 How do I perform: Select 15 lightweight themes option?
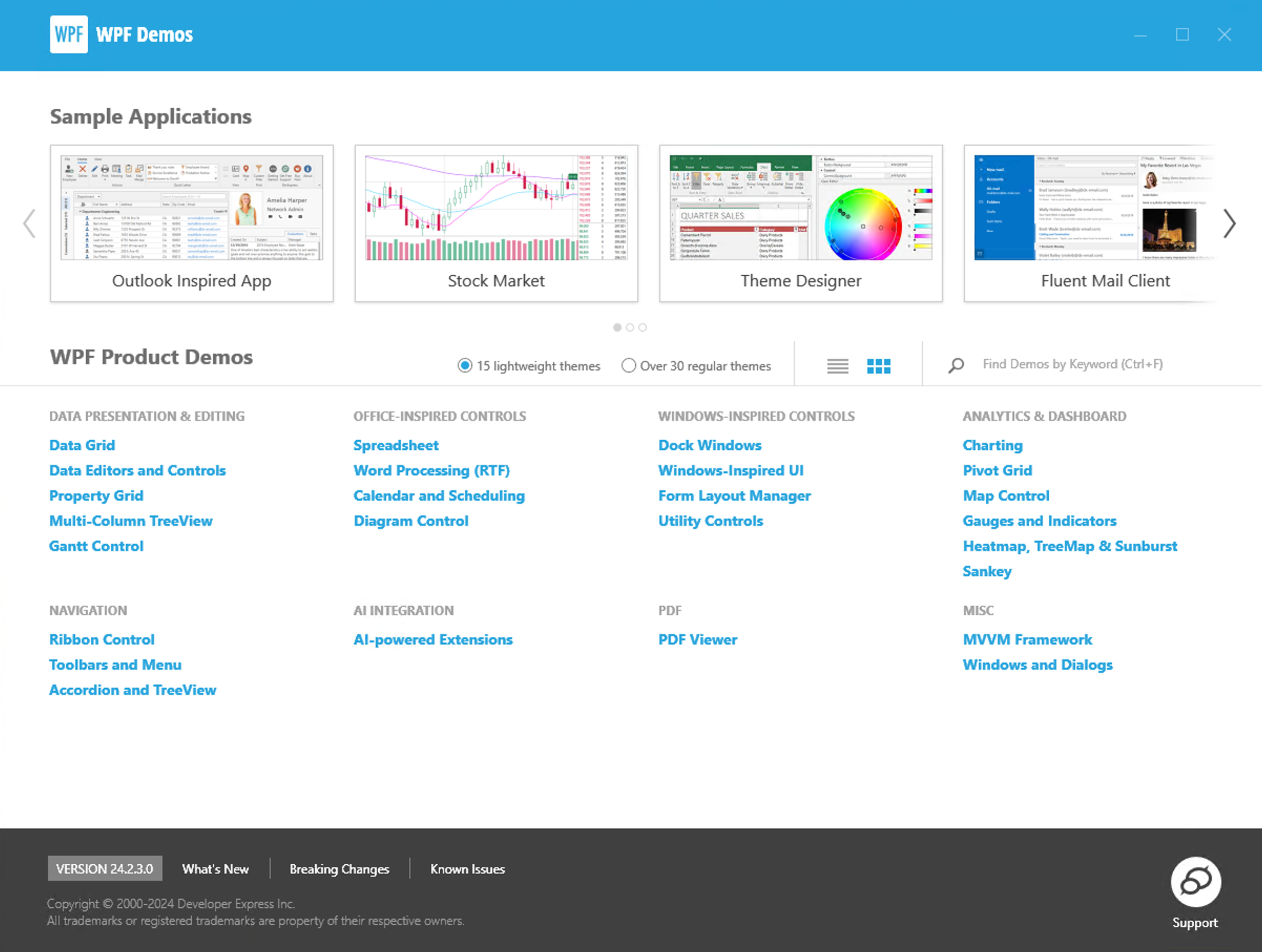tap(465, 366)
